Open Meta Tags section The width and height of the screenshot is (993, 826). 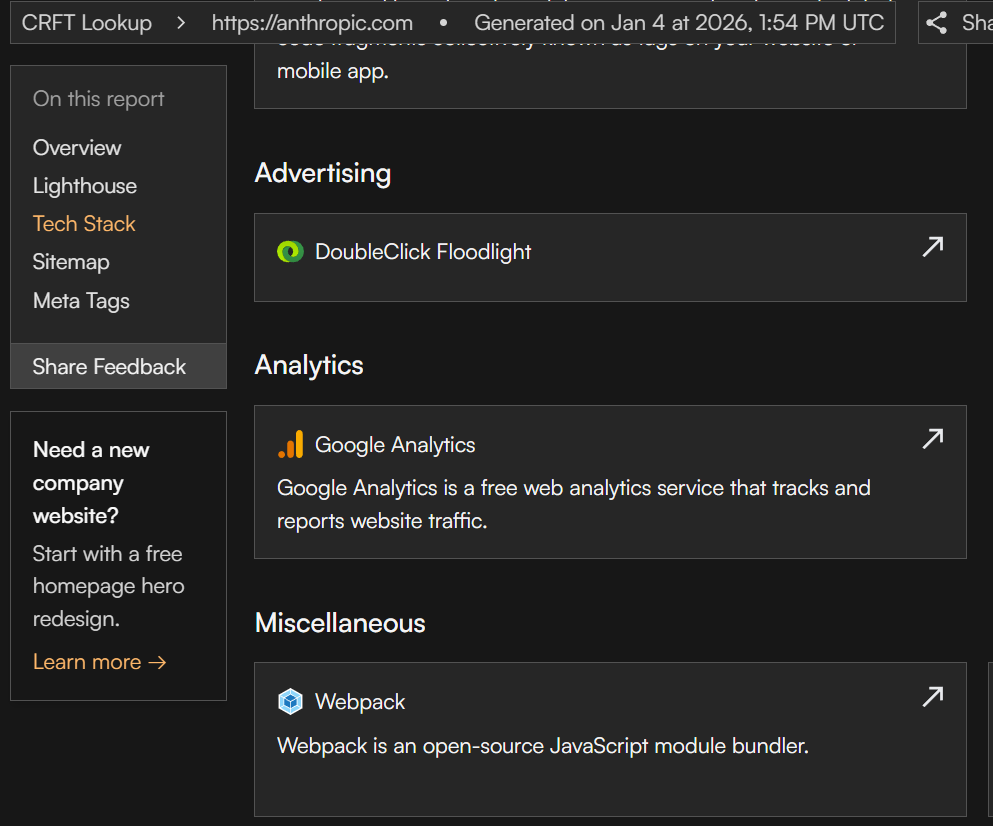81,301
